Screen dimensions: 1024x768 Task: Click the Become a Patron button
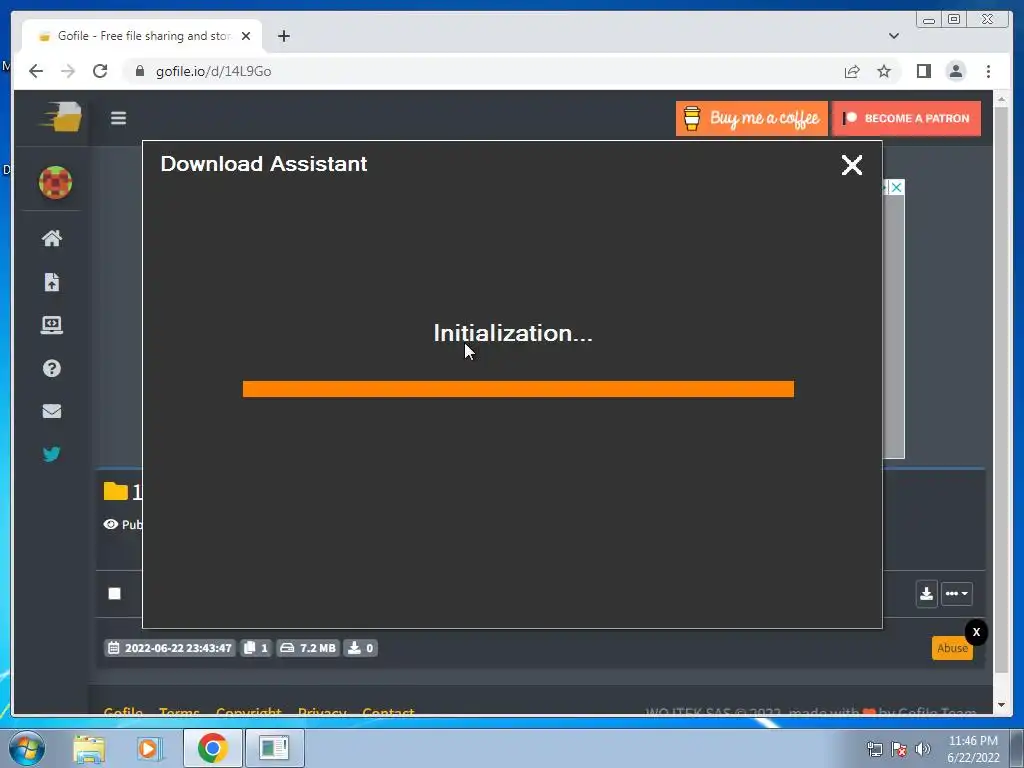[x=906, y=118]
